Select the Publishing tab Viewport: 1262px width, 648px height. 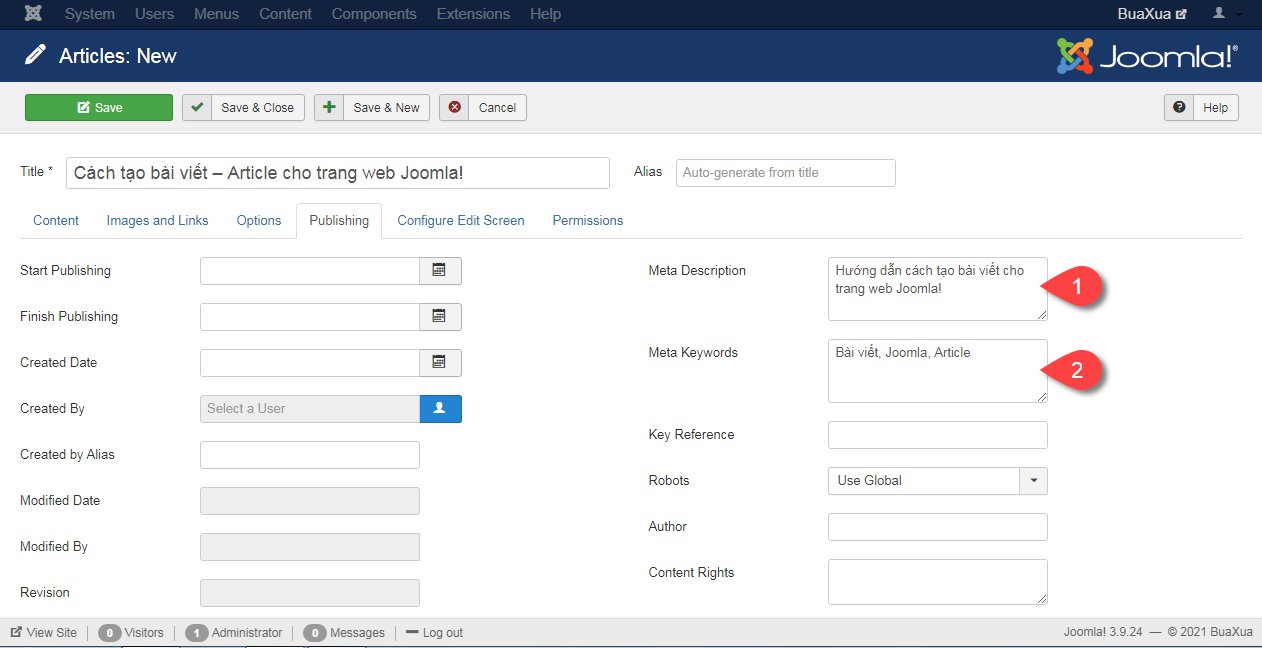point(339,220)
